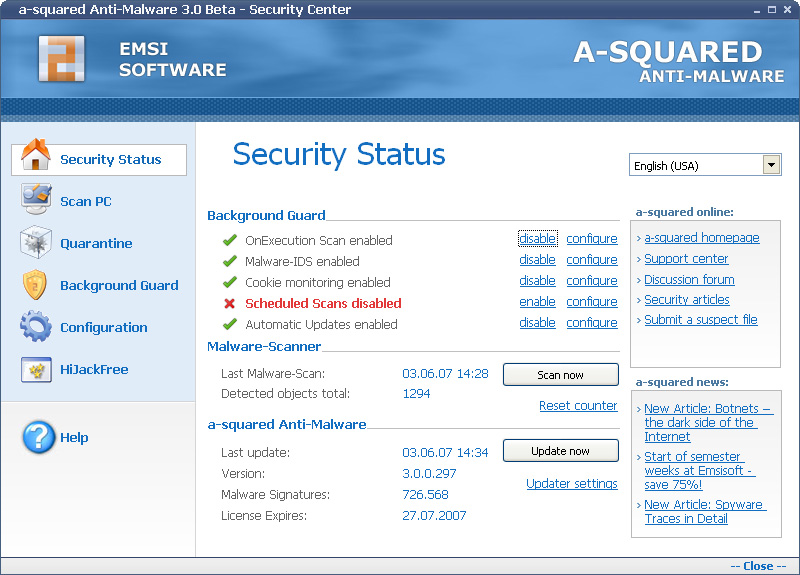Click the Security Status house icon
The image size is (800, 575).
(x=36, y=154)
